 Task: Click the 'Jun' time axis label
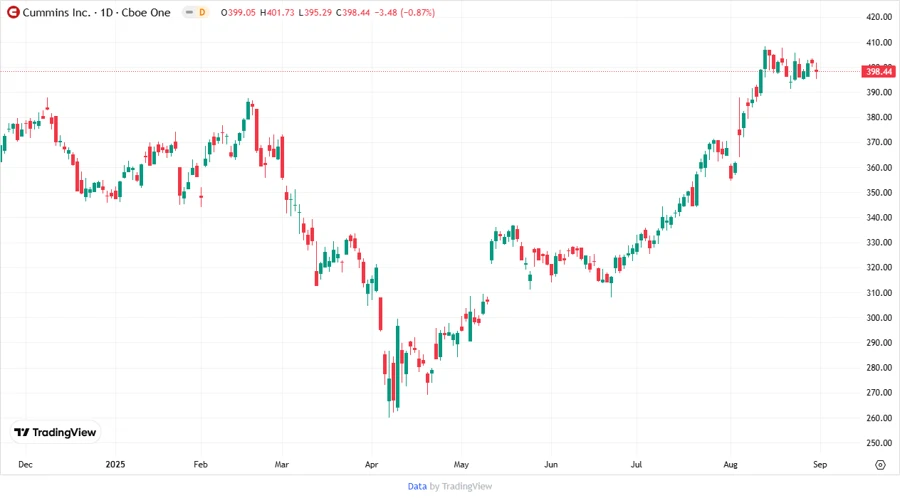550,465
